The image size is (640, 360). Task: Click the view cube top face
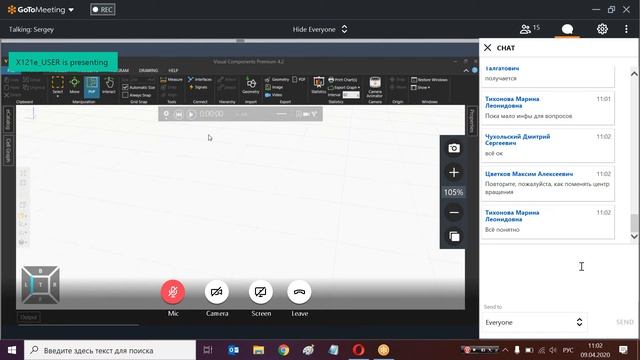click(x=40, y=284)
